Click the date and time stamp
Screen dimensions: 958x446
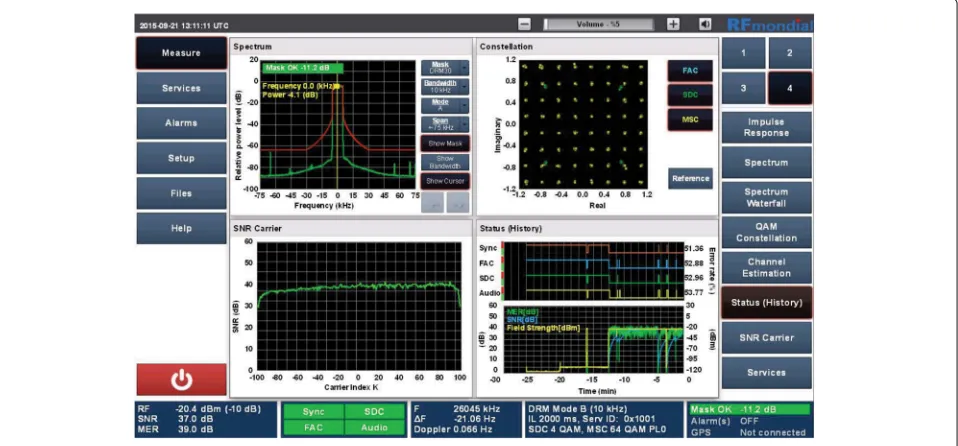(184, 26)
